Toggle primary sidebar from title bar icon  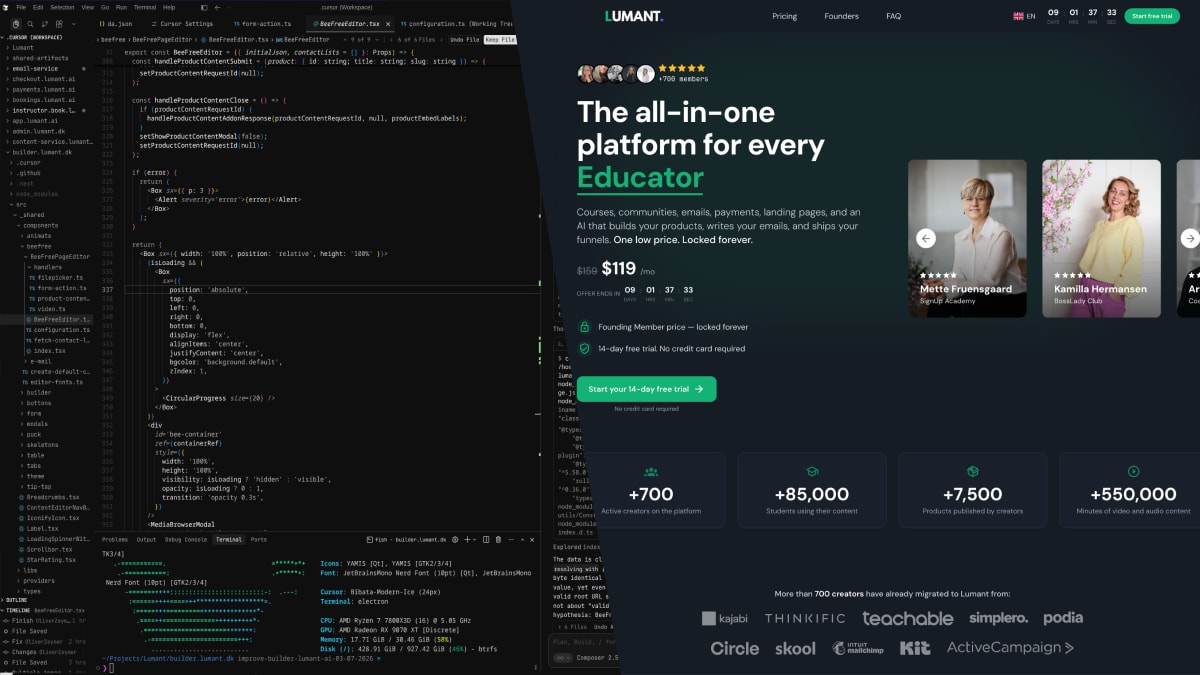pyautogui.click(x=204, y=8)
